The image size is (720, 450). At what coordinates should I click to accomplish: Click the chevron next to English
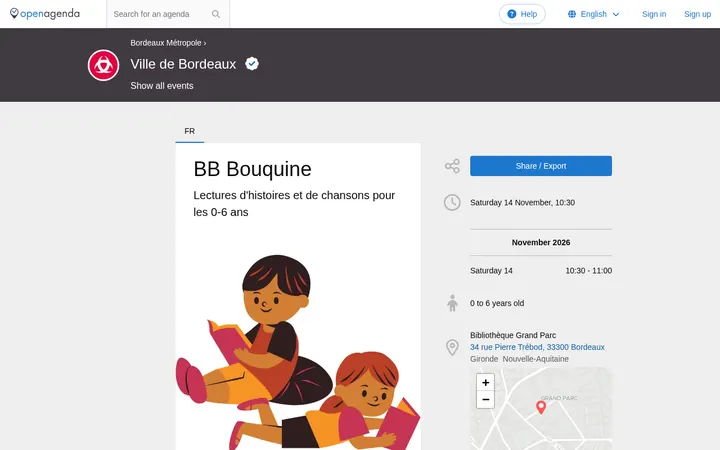click(616, 15)
